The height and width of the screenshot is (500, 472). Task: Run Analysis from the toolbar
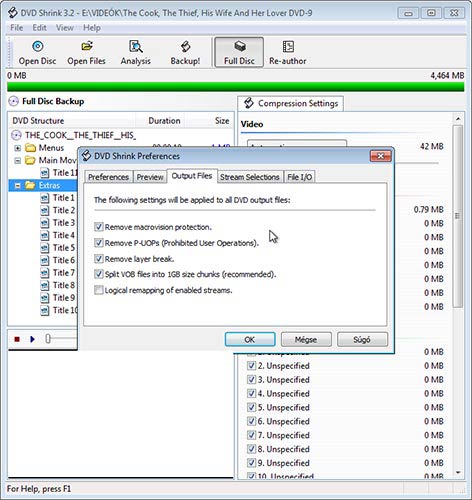tap(136, 53)
